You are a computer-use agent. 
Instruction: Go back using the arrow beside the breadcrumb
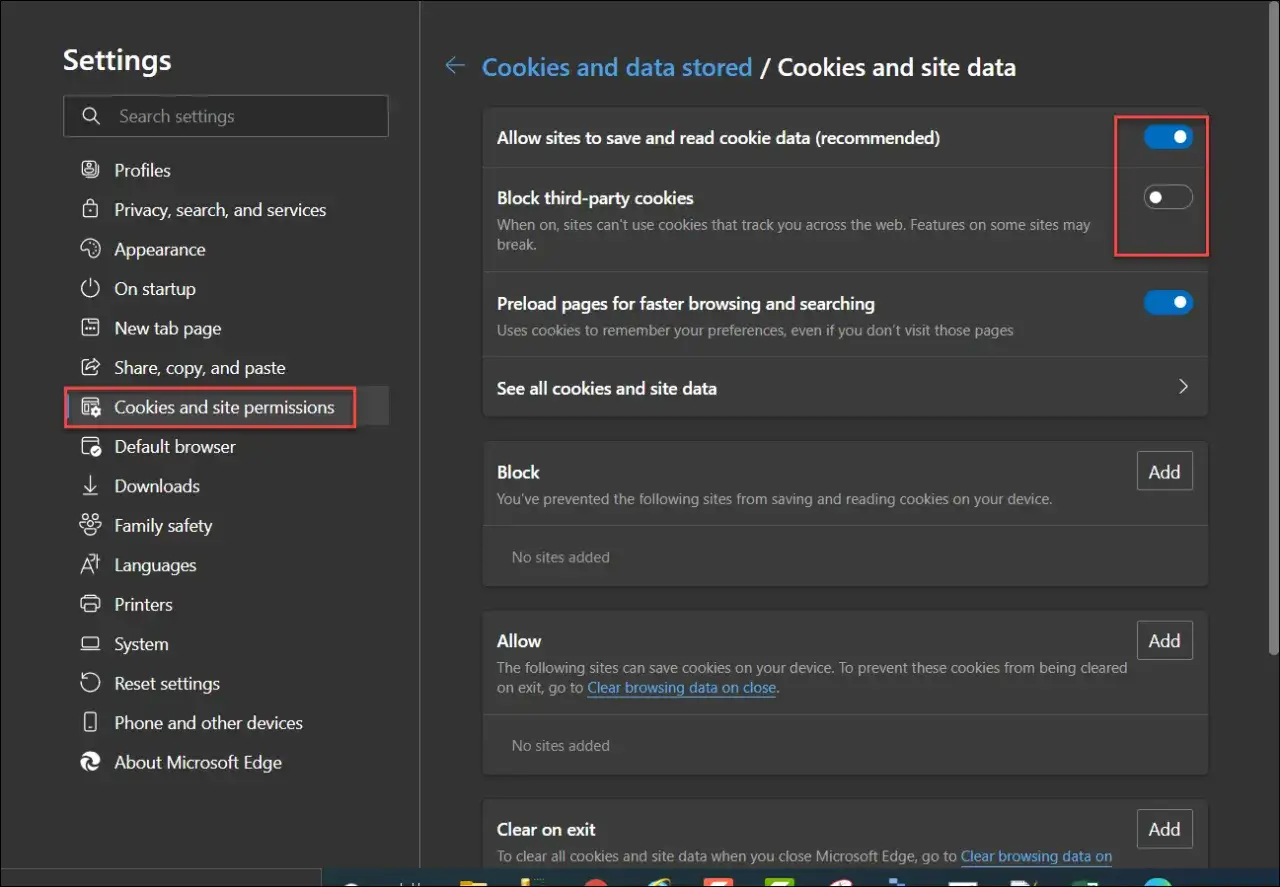click(455, 66)
